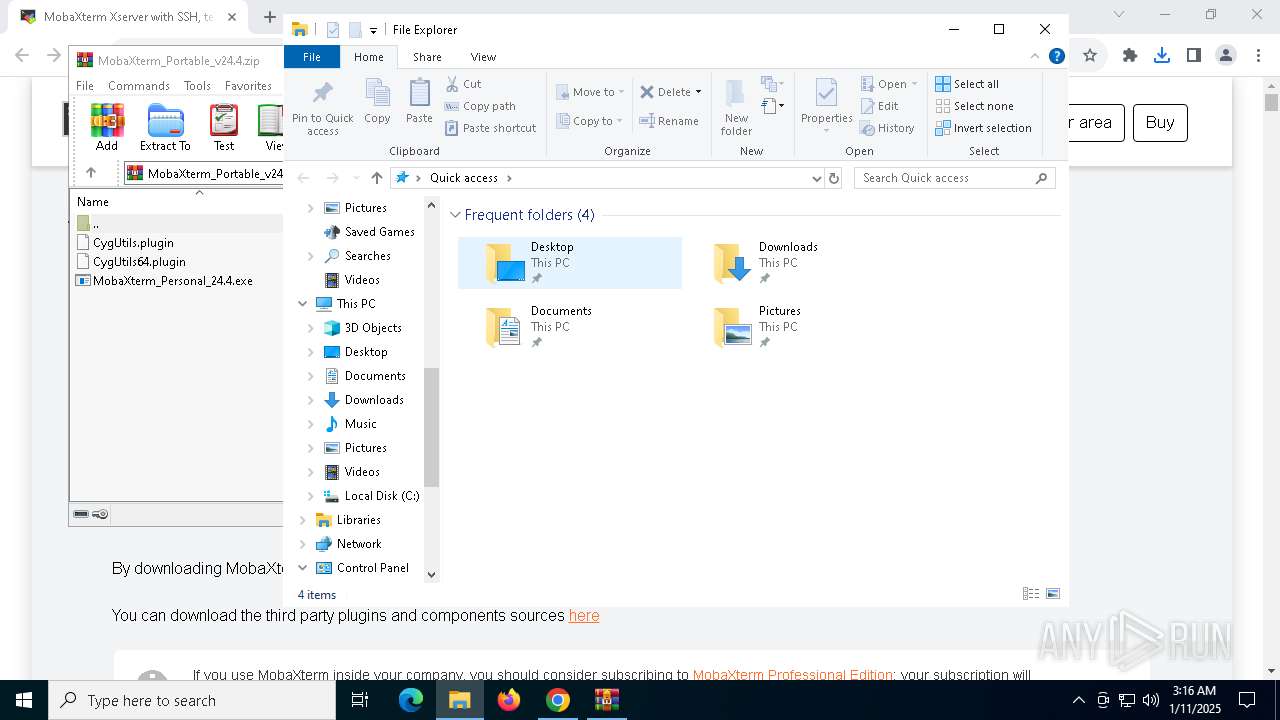Image resolution: width=1280 pixels, height=720 pixels.
Task: Open the Move to dropdown
Action: [x=590, y=92]
